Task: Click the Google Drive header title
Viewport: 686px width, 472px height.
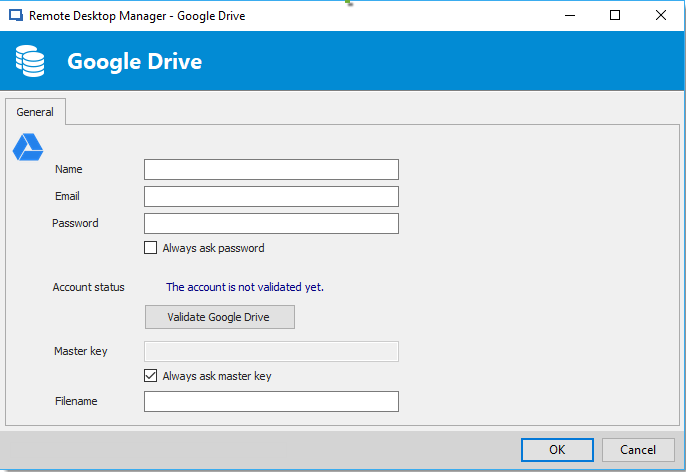Action: point(134,61)
